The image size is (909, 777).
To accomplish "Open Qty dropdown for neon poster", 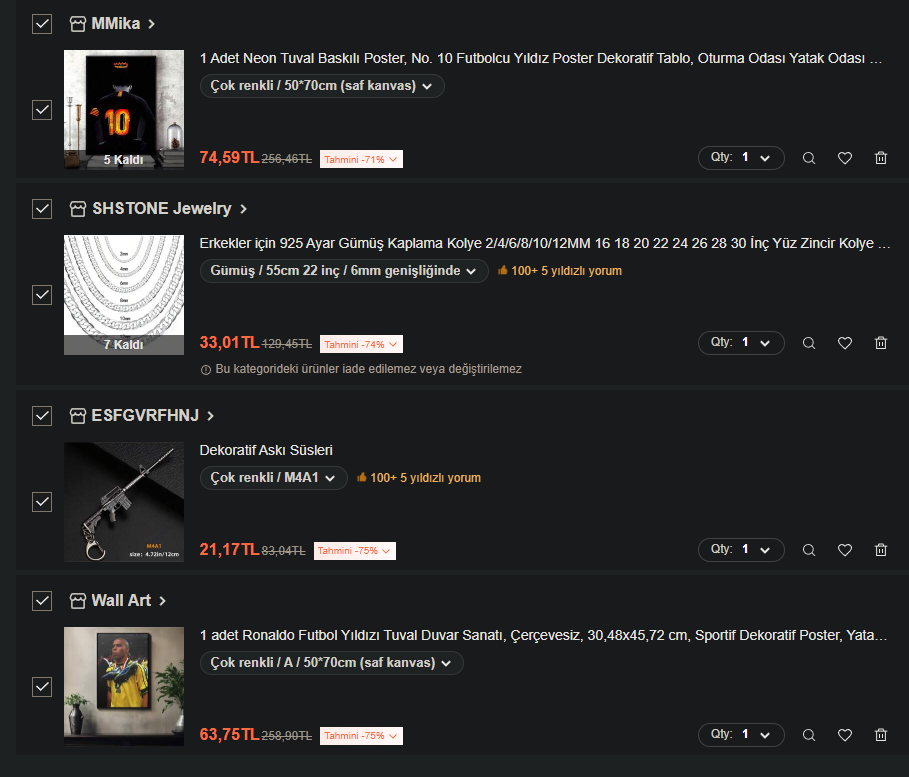I will (x=741, y=158).
